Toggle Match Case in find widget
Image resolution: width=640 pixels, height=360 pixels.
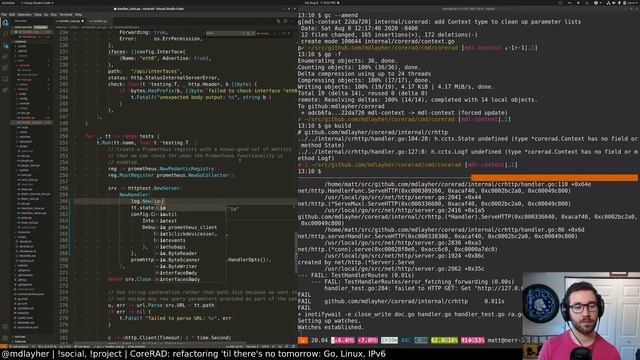[244, 33]
